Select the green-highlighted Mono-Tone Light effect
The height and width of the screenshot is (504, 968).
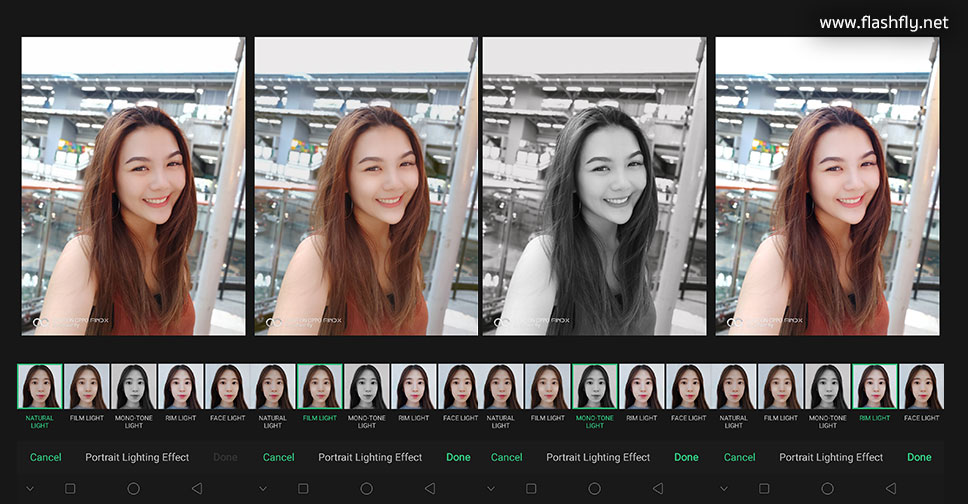click(595, 387)
